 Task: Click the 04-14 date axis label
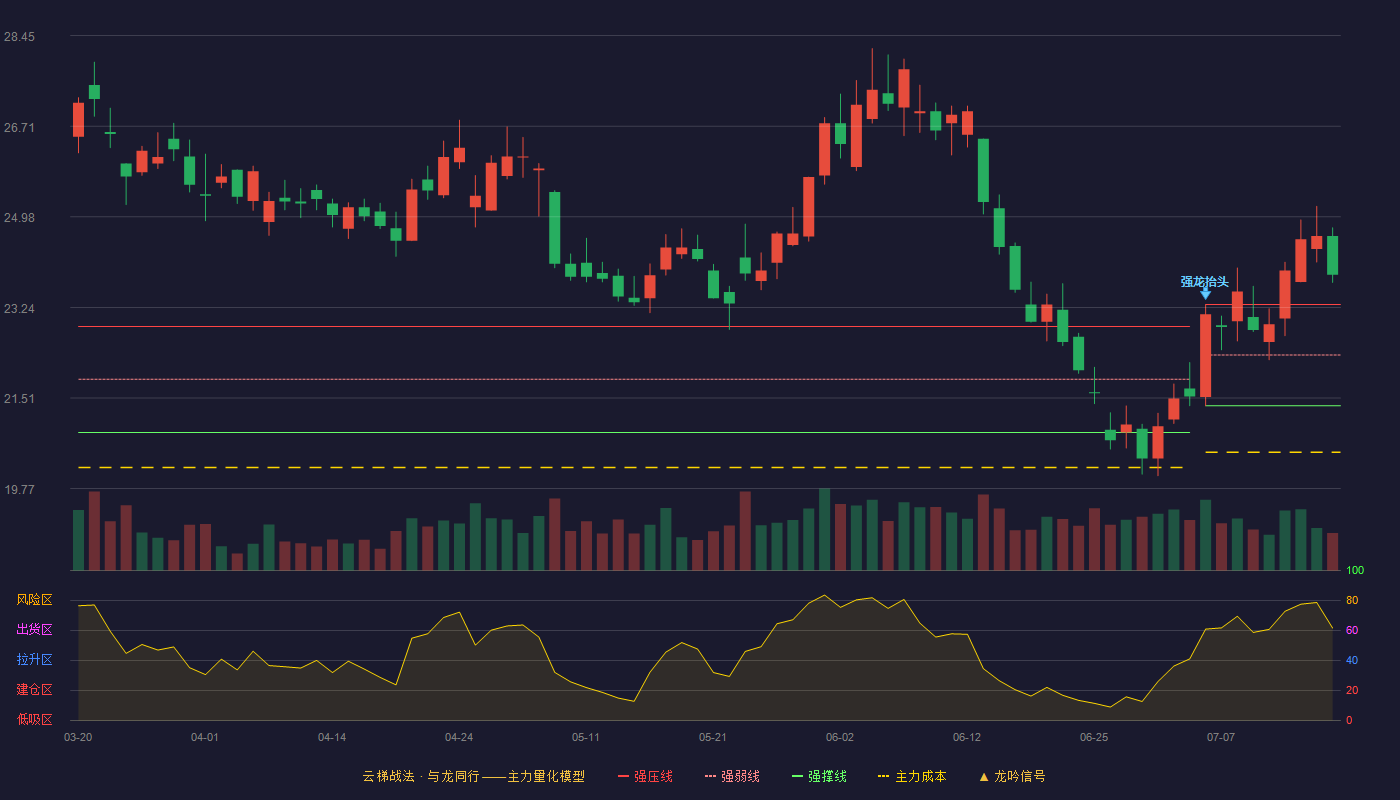click(x=332, y=737)
